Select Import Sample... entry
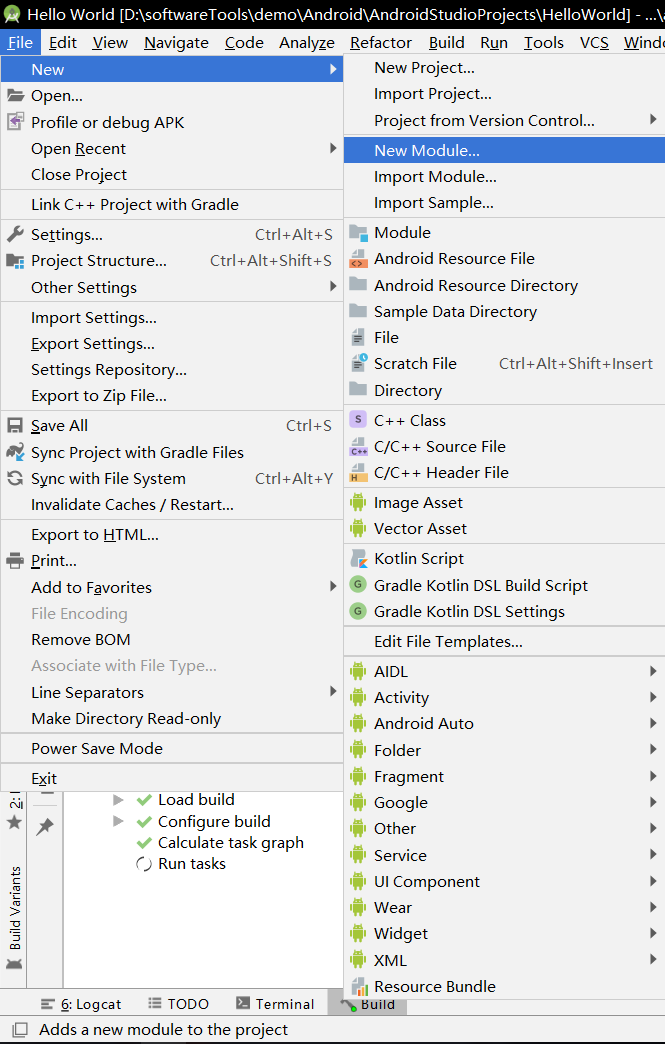This screenshot has width=665, height=1044. pos(505,202)
